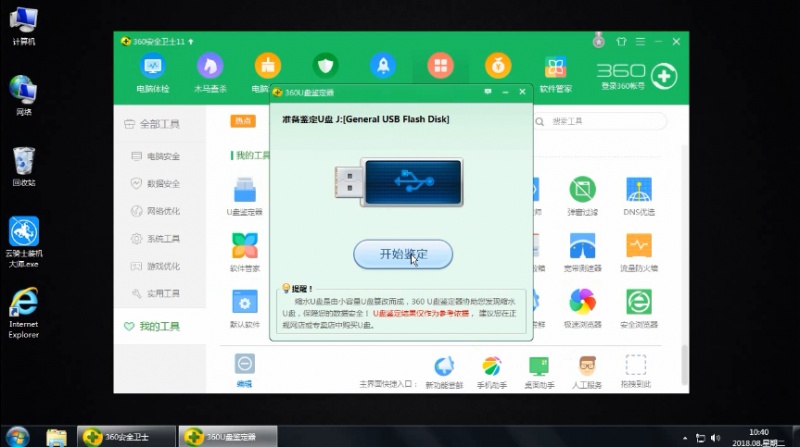The image size is (800, 447).
Task: Click the yellow money bag icon
Action: click(498, 66)
